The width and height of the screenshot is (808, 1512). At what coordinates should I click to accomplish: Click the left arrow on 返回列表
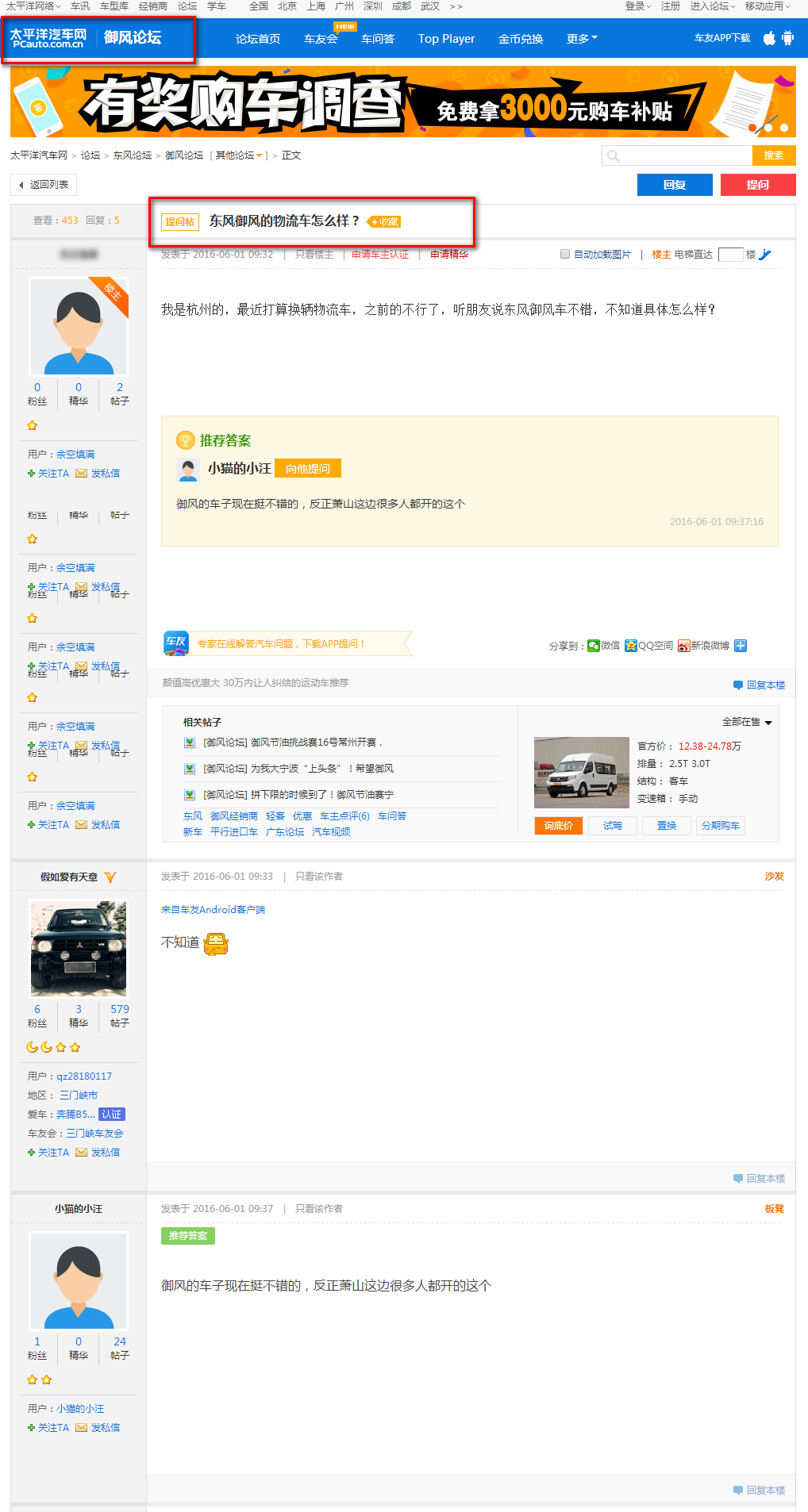[21, 185]
